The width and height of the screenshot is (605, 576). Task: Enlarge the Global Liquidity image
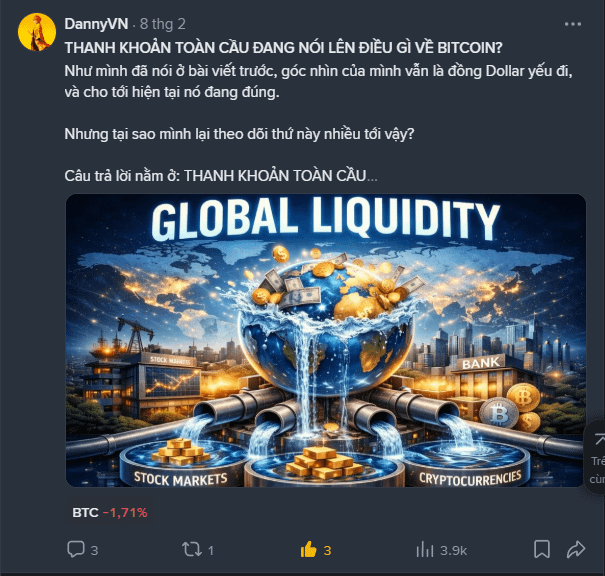[x=326, y=340]
